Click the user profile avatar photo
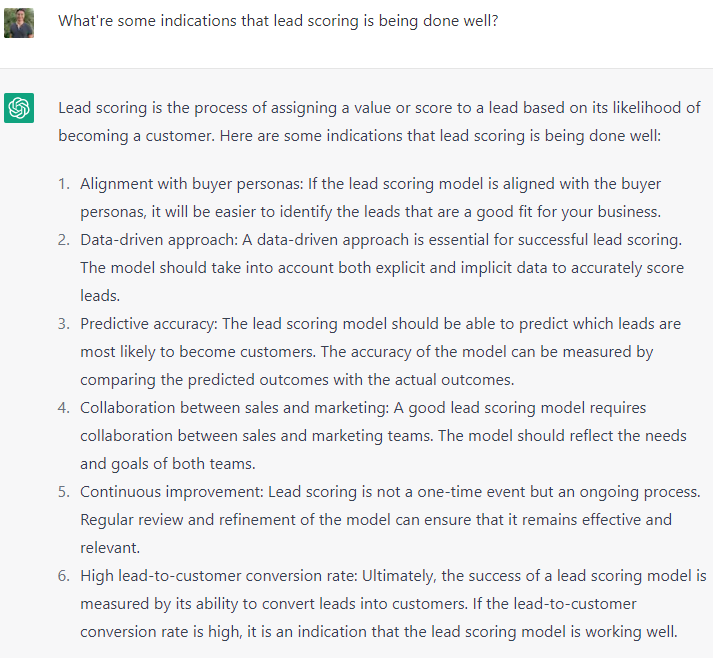This screenshot has height=658, width=713. 19,22
